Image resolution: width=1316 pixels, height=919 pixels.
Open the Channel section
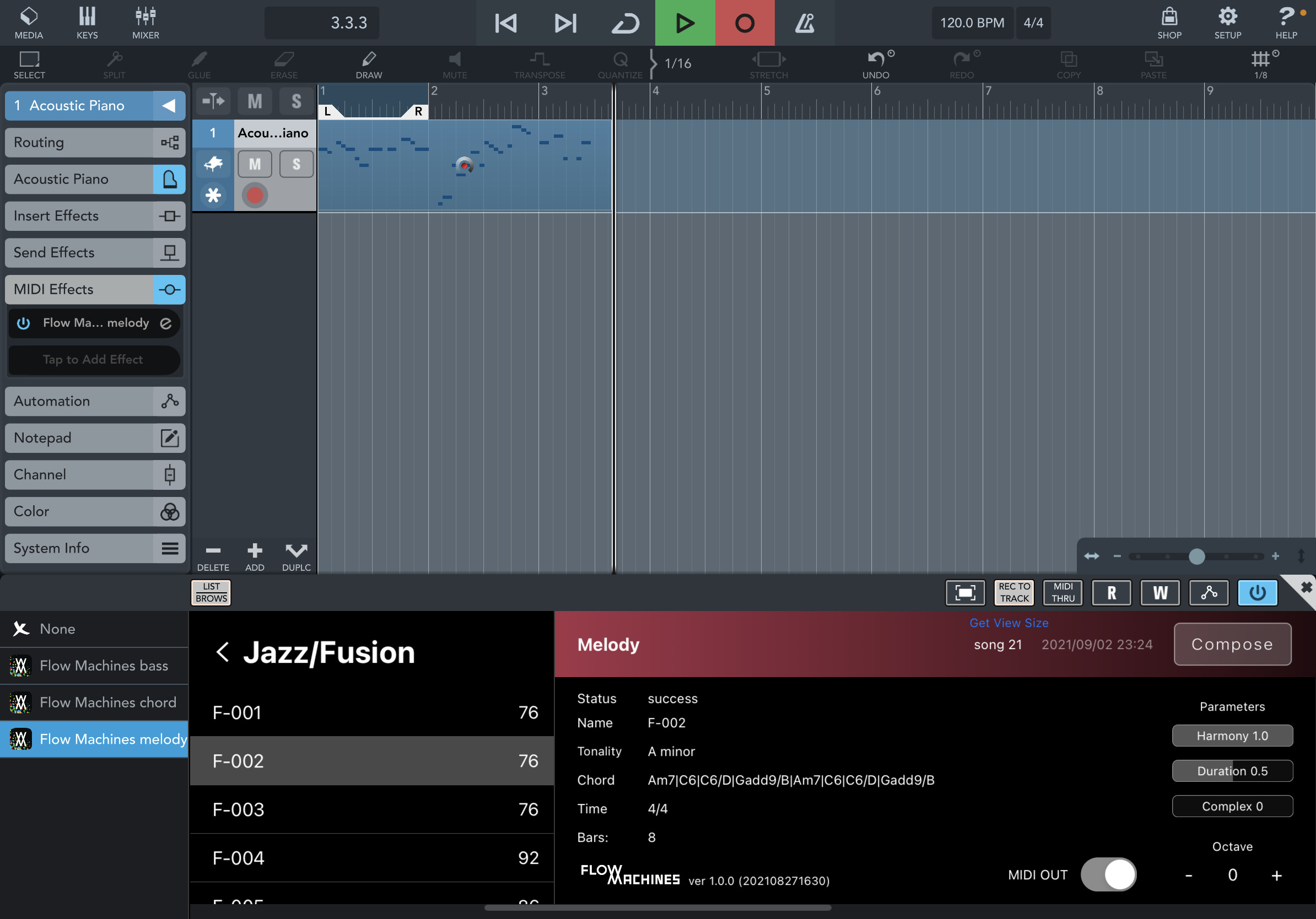pos(95,474)
